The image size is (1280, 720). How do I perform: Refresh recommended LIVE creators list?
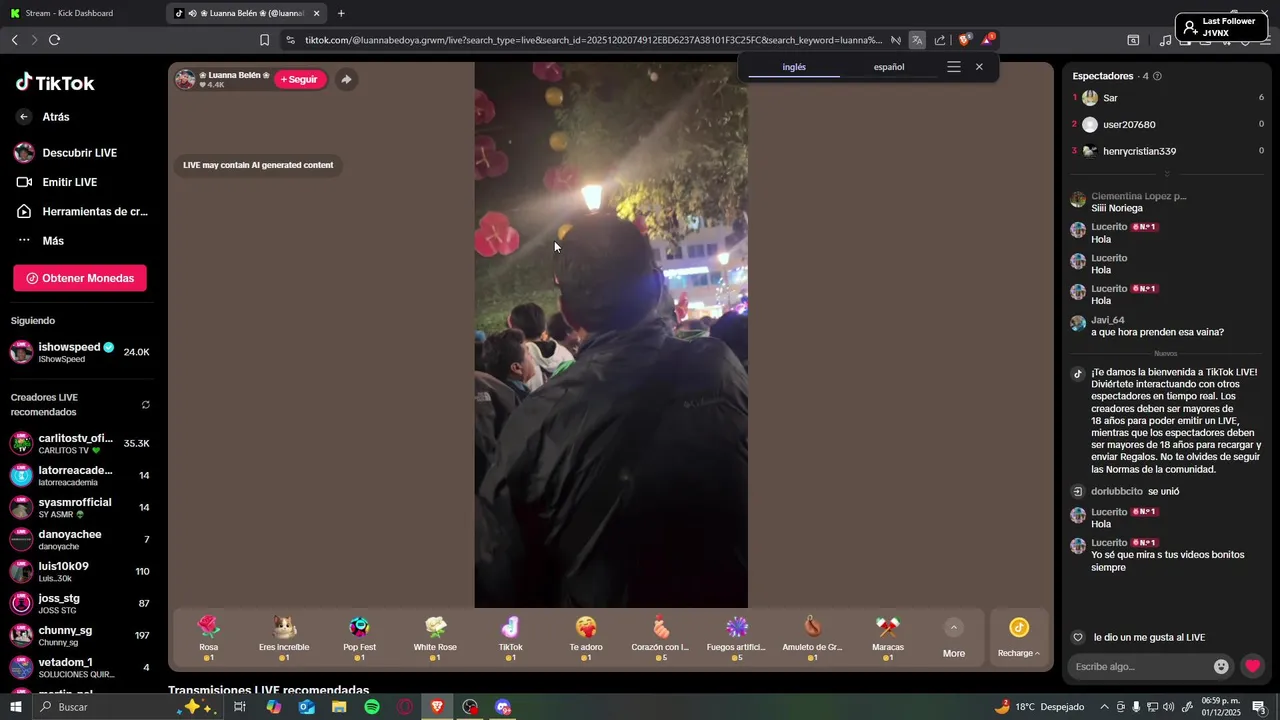pos(146,405)
